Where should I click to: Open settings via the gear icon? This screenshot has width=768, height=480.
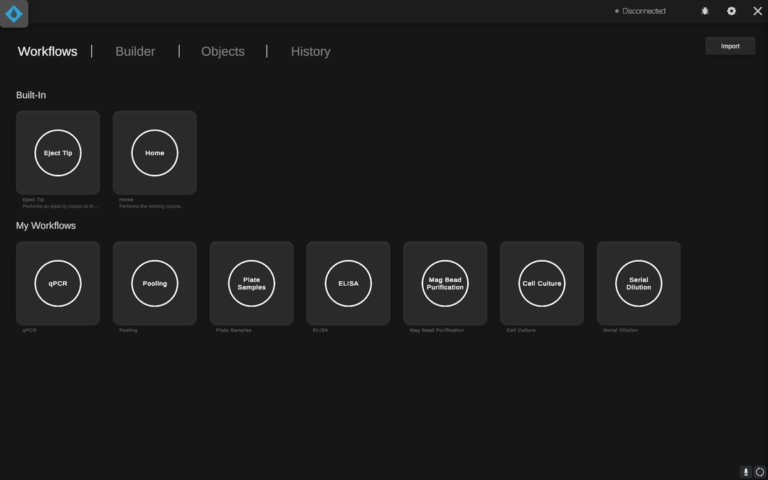[x=731, y=11]
